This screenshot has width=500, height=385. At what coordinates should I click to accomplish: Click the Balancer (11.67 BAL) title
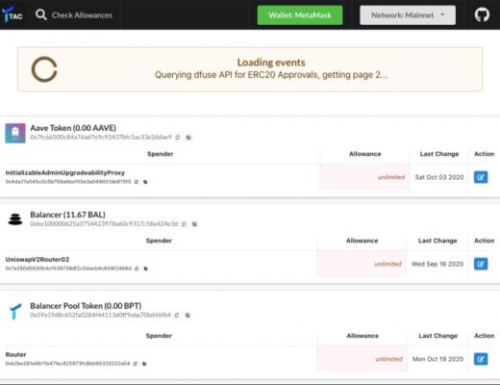coord(68,215)
